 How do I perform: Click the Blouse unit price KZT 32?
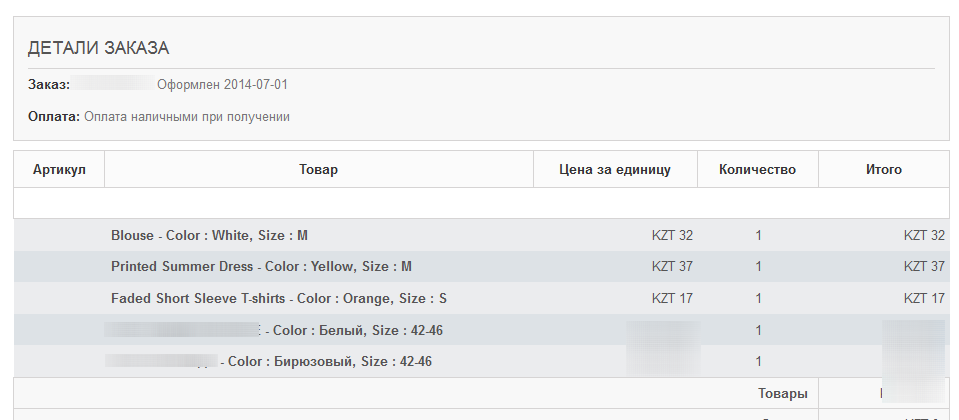[x=672, y=236]
